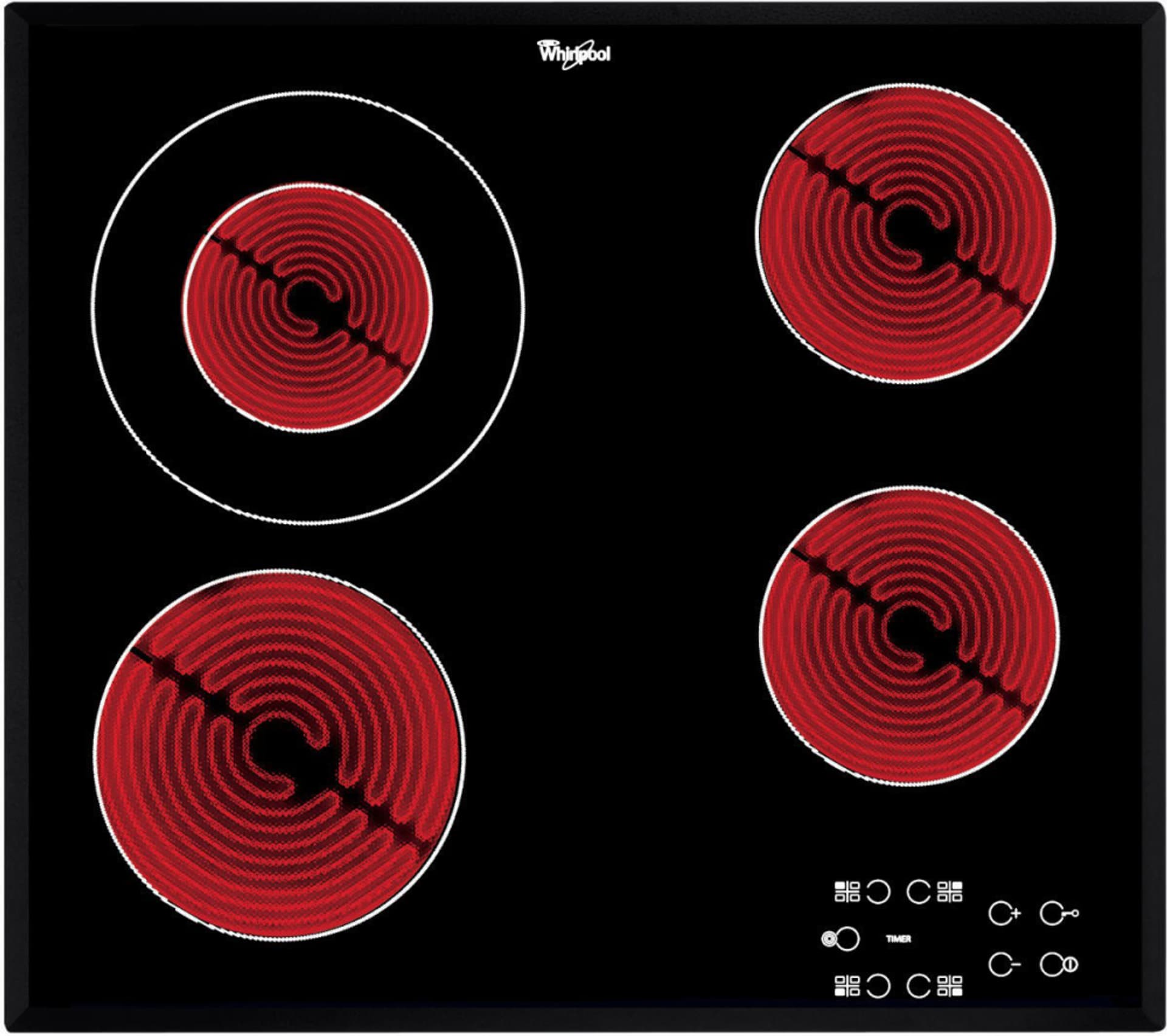The height and width of the screenshot is (1036, 1167).
Task: Select the rear-right zone touch circle
Action: tap(918, 892)
